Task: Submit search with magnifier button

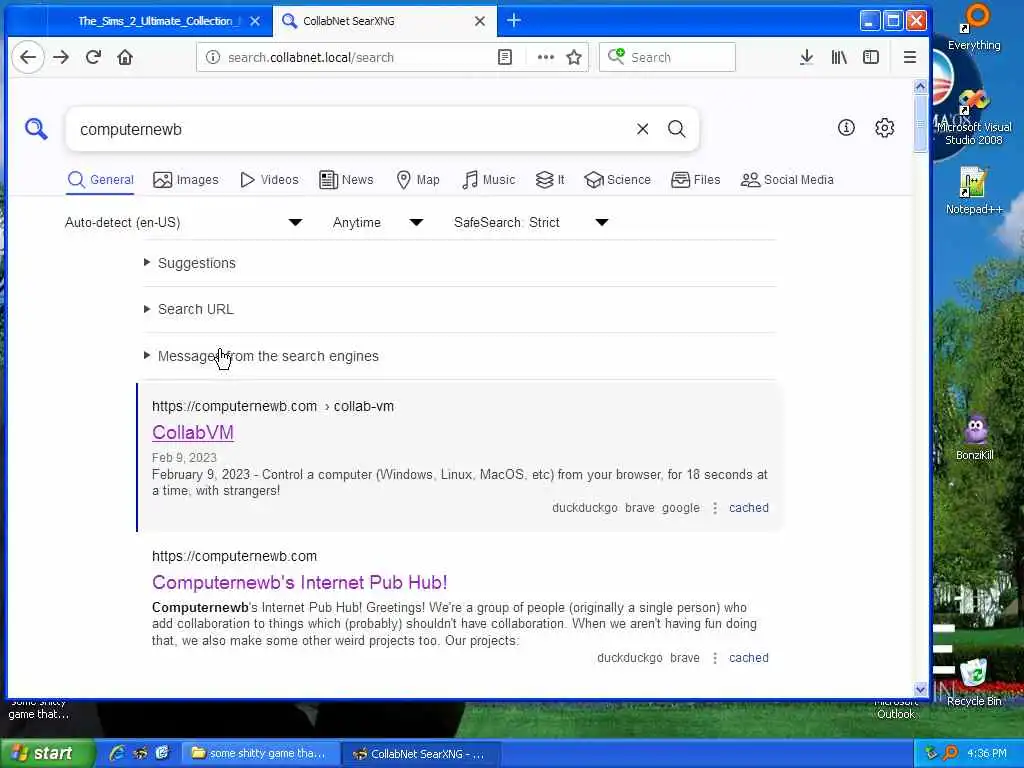Action: coord(677,129)
